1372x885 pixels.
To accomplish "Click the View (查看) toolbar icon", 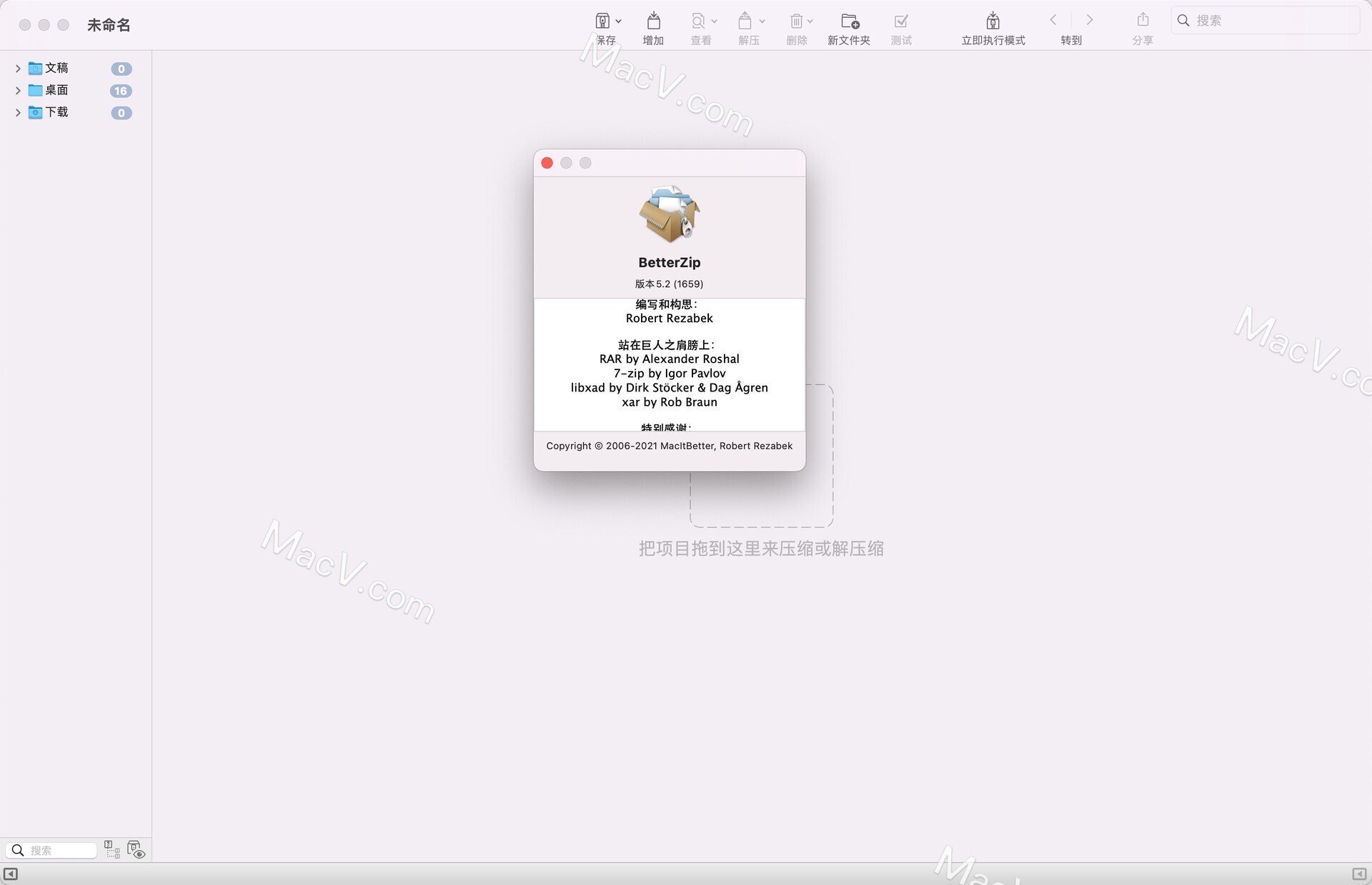I will tap(698, 21).
